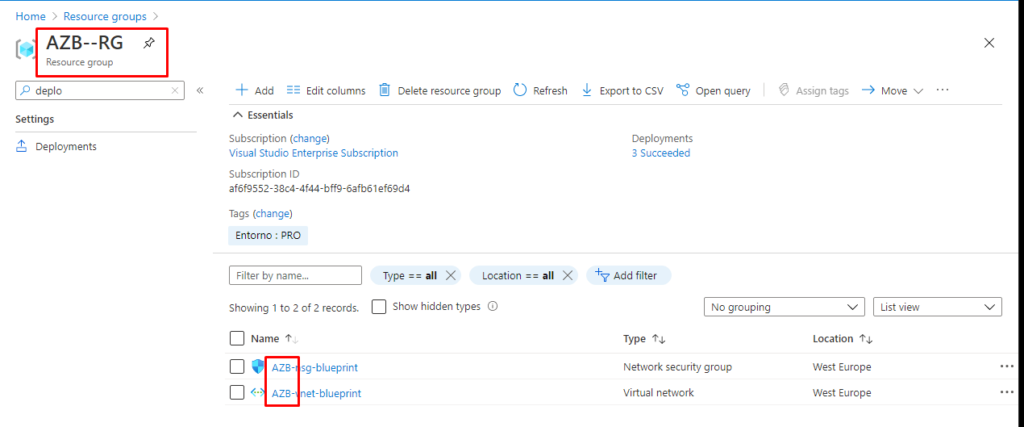Image resolution: width=1024 pixels, height=427 pixels.
Task: Expand the Move dropdown chevron
Action: 918,91
